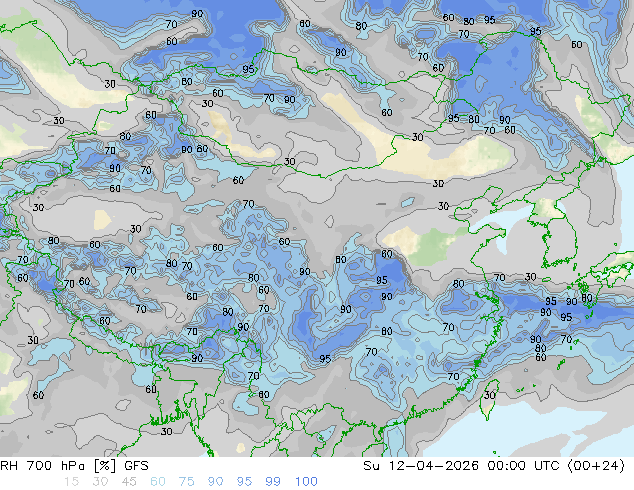Click the "Su 12-04-2026 00:00 UTC (00+24)" timestamp
The image size is (634, 490).
pos(494,466)
